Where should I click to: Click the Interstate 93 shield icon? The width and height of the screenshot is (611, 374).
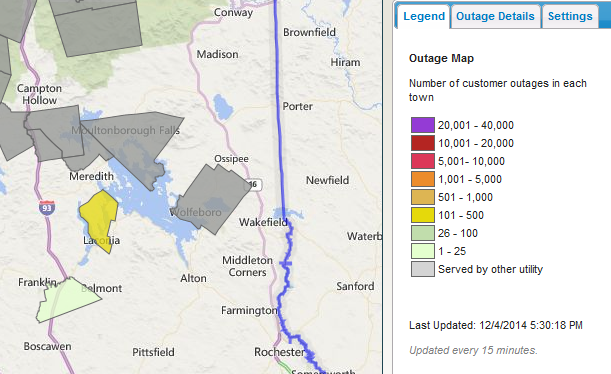(x=46, y=207)
